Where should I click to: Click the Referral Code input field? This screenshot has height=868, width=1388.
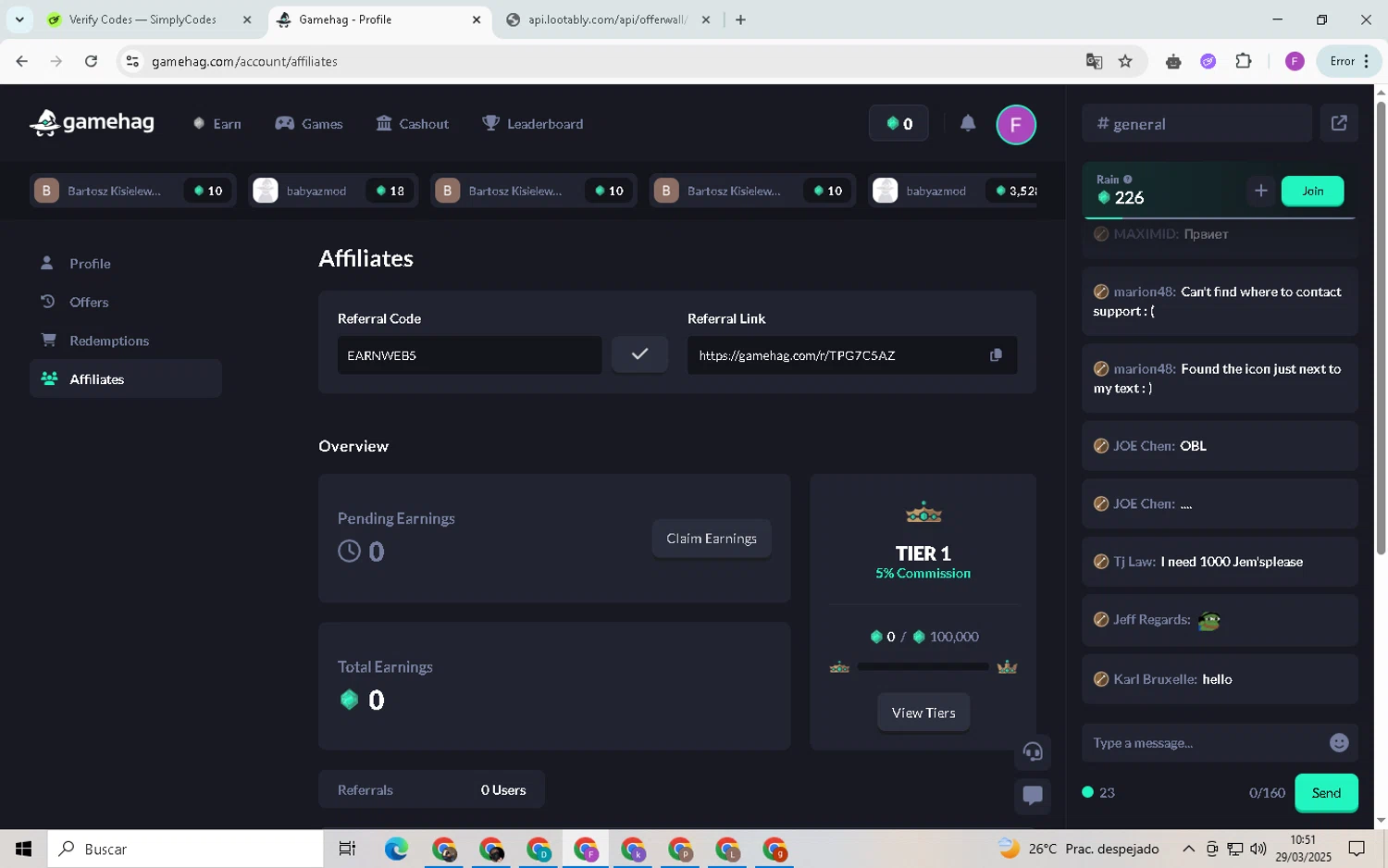pos(469,355)
